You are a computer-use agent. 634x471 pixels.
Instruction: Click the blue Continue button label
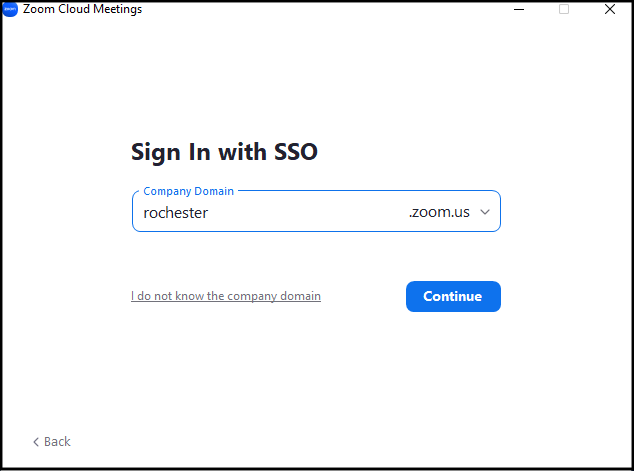452,296
